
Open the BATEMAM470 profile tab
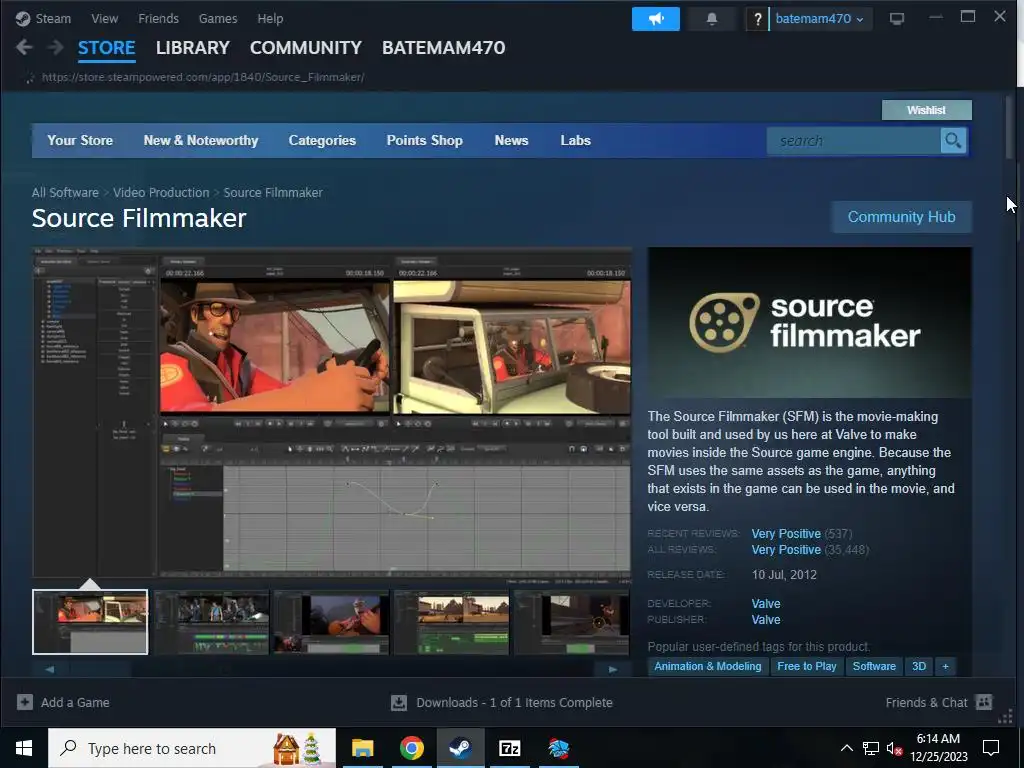click(x=443, y=48)
